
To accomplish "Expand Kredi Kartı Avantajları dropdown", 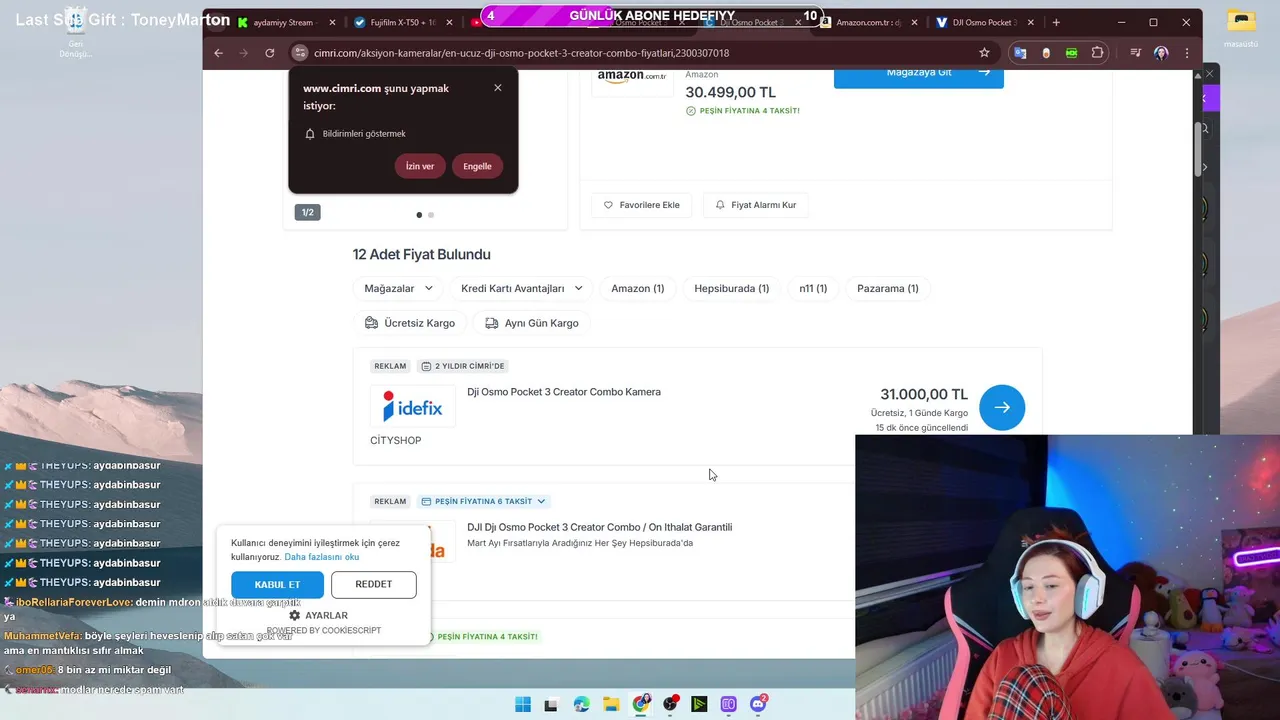I will coord(521,288).
